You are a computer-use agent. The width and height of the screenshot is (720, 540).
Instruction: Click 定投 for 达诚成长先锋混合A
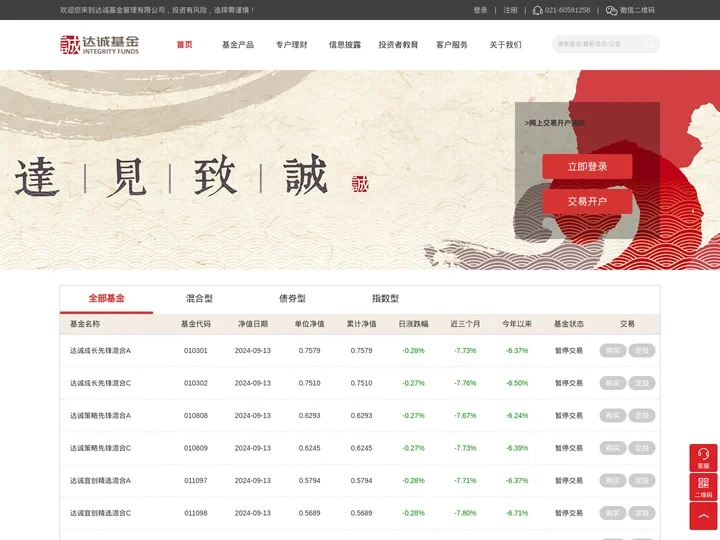pos(641,351)
